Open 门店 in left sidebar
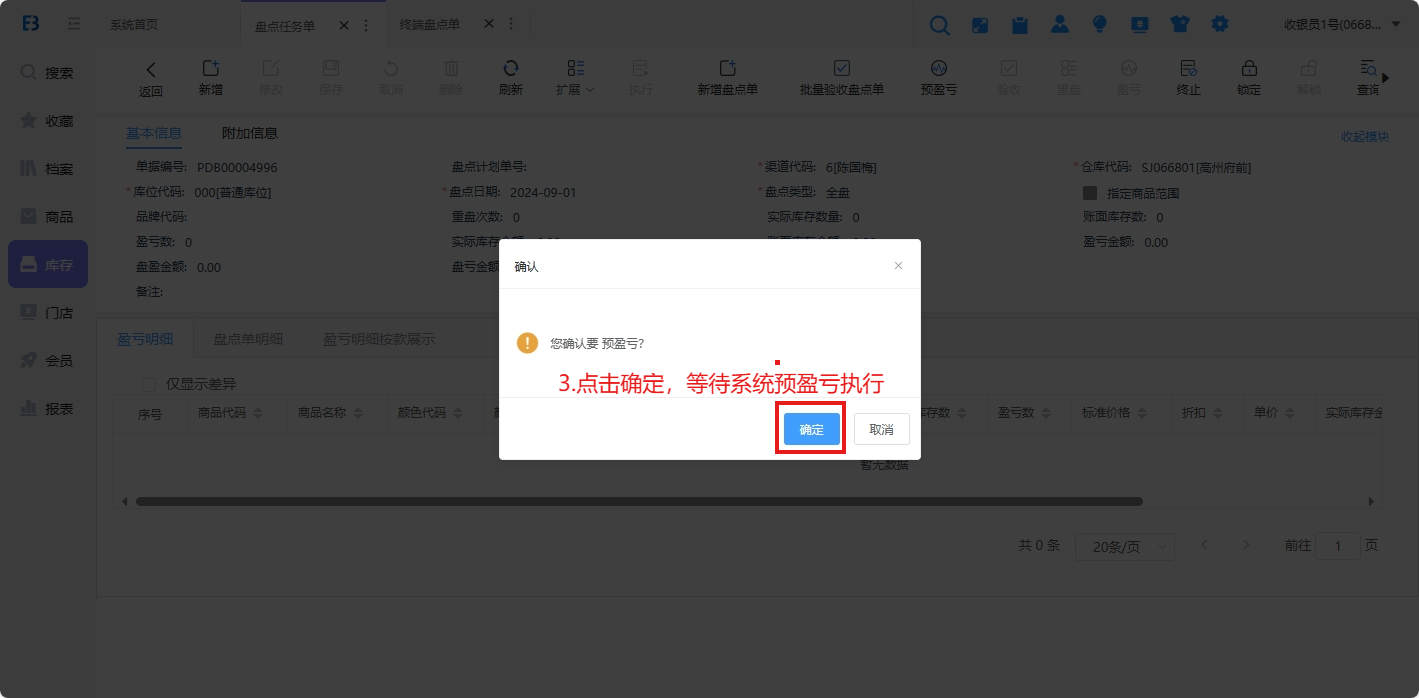This screenshot has width=1419, height=698. pyautogui.click(x=48, y=313)
